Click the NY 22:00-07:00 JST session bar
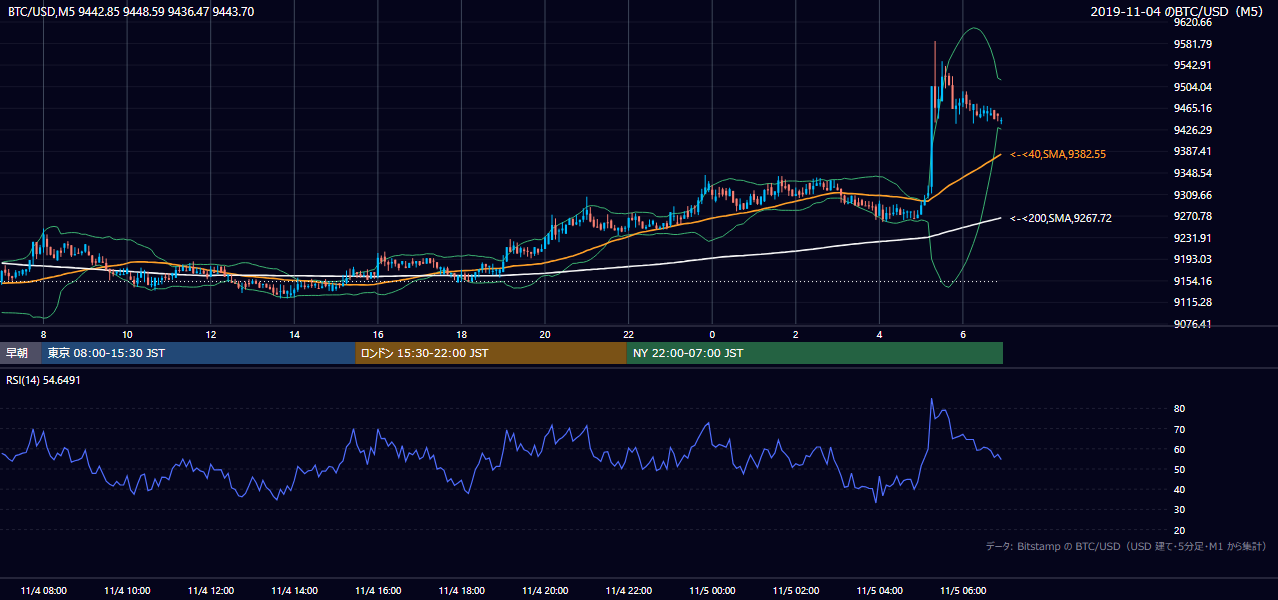Viewport: 1278px width, 600px height. coord(815,353)
